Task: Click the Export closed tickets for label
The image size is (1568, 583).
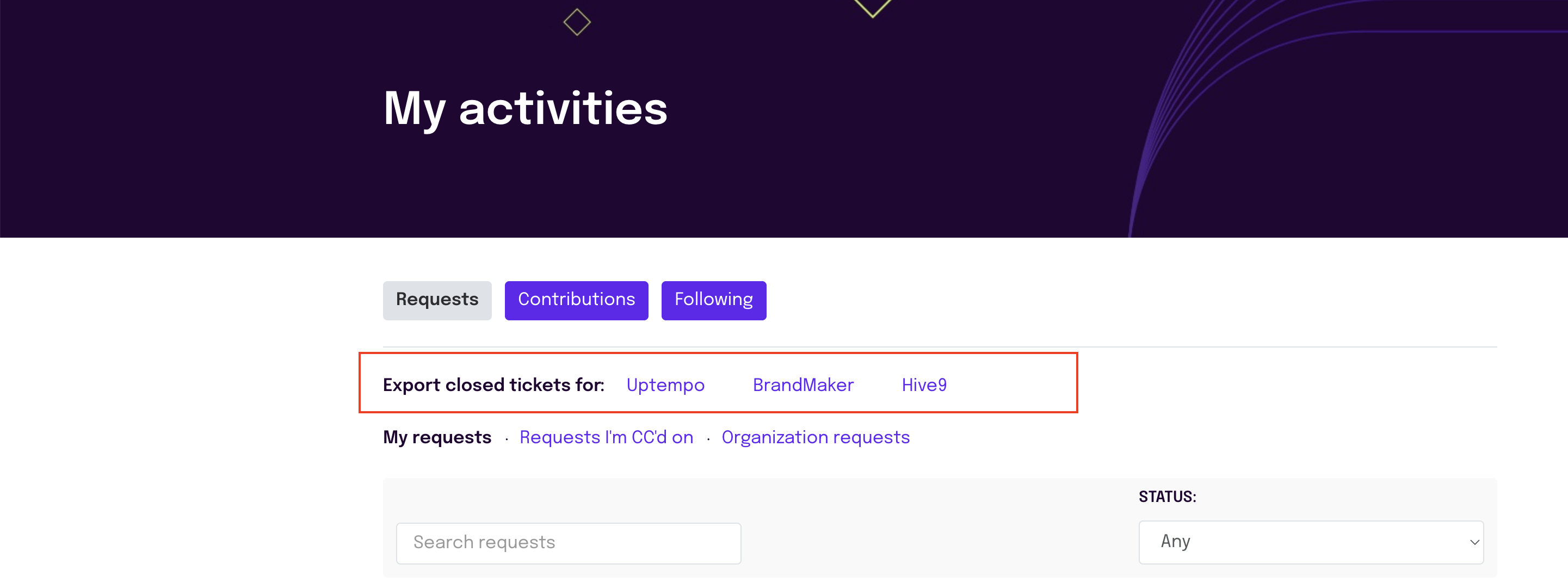Action: 493,384
